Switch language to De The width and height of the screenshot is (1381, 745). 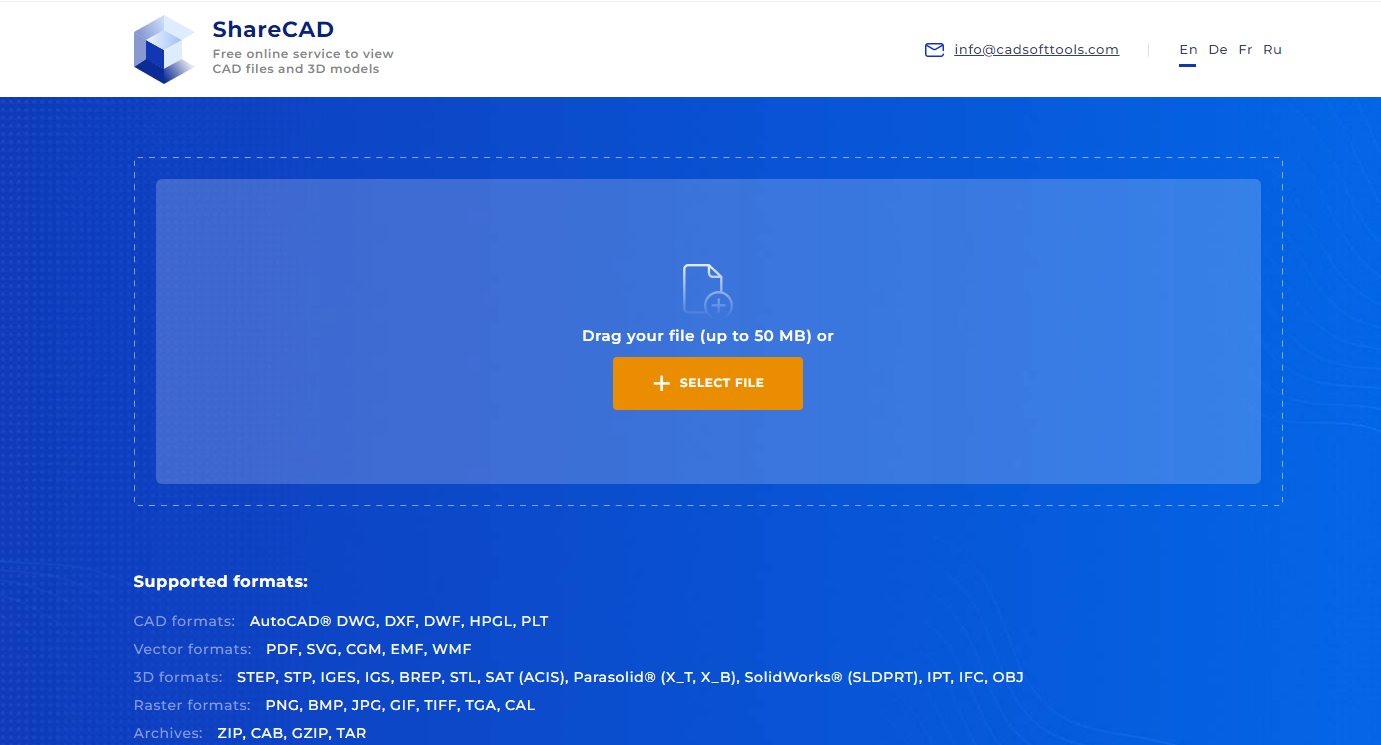1218,49
